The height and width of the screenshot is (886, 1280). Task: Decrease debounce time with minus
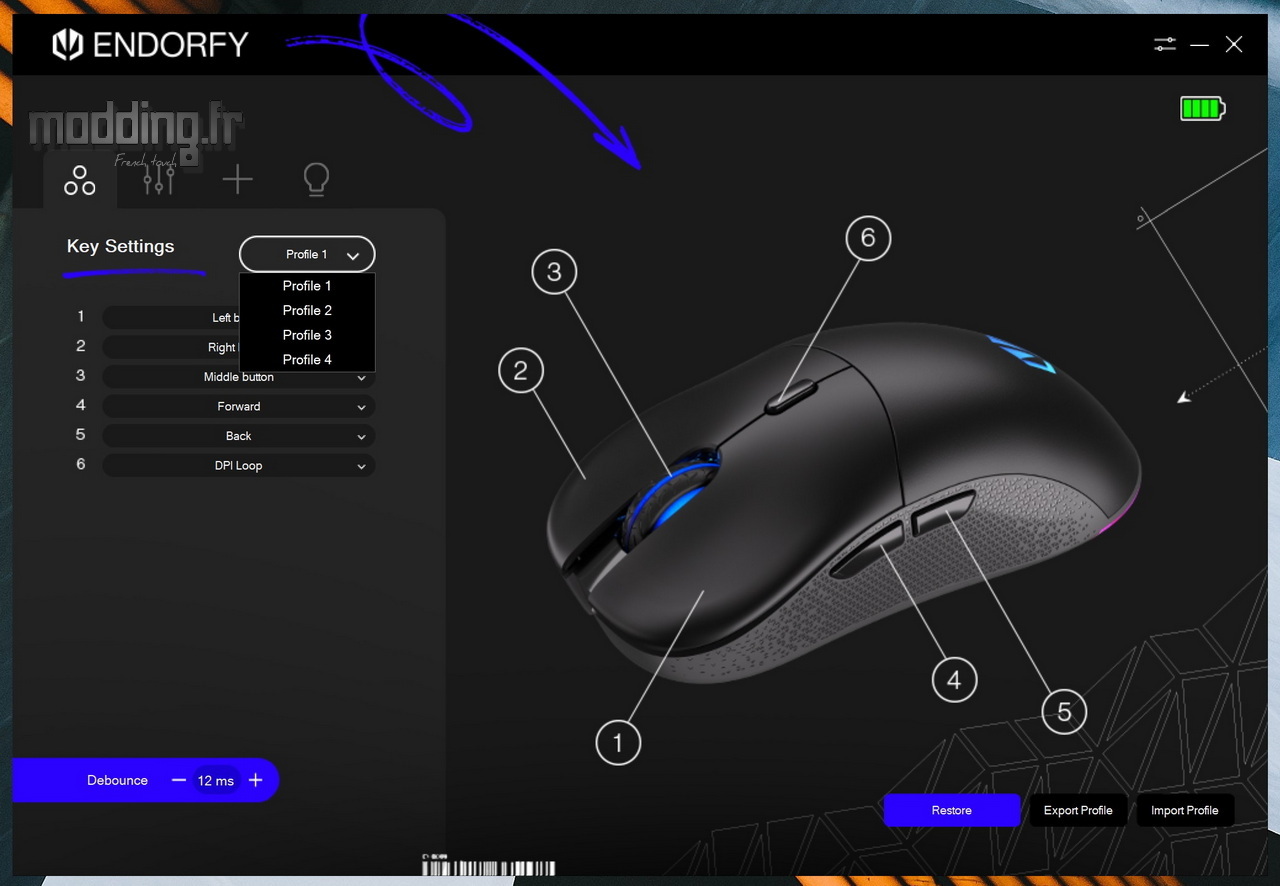[x=179, y=780]
